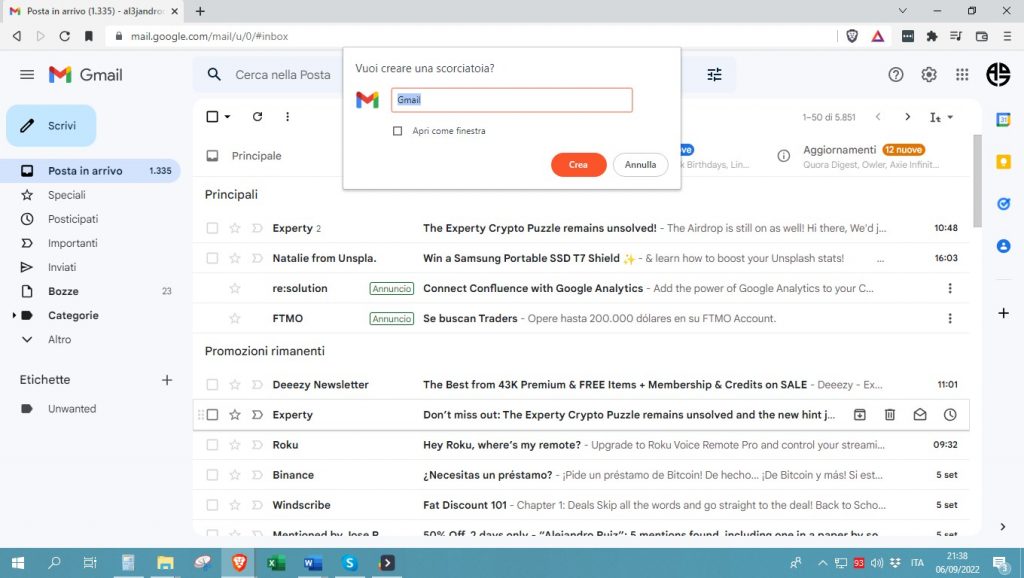
Task: Delete the hovered Experty email
Action: [889, 415]
